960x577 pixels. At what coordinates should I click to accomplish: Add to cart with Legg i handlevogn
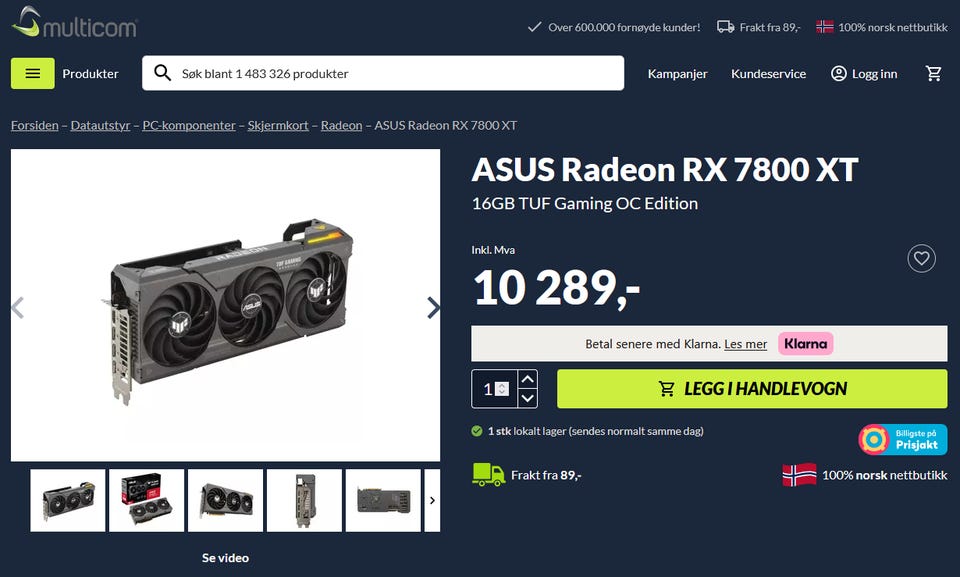(x=752, y=388)
